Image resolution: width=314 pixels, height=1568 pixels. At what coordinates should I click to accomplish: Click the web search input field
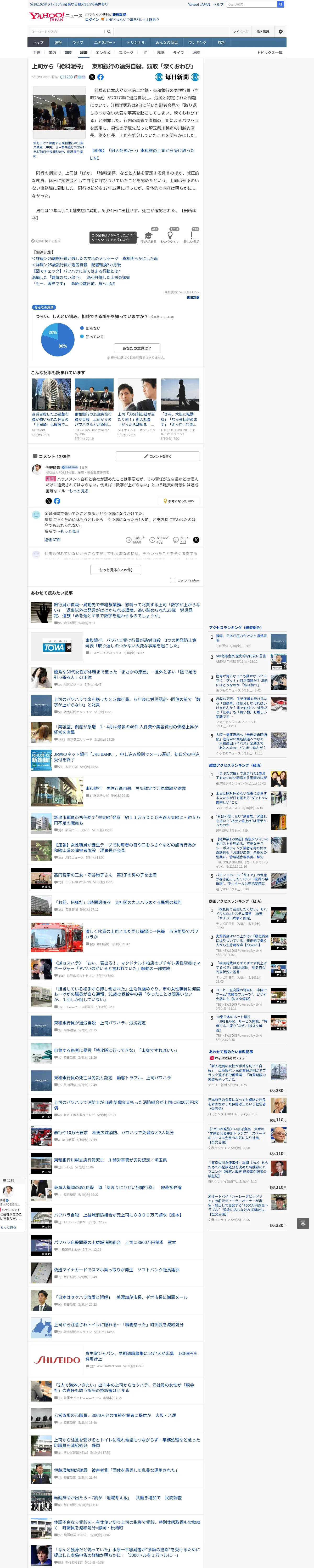coord(251,4)
